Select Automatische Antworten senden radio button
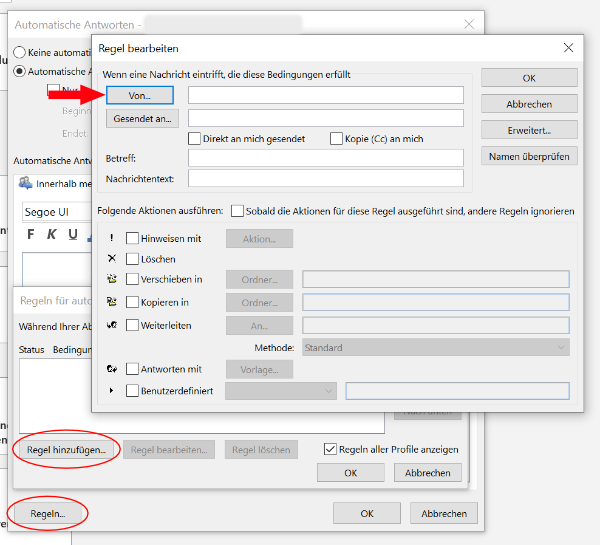Image resolution: width=600 pixels, height=545 pixels. 20,71
